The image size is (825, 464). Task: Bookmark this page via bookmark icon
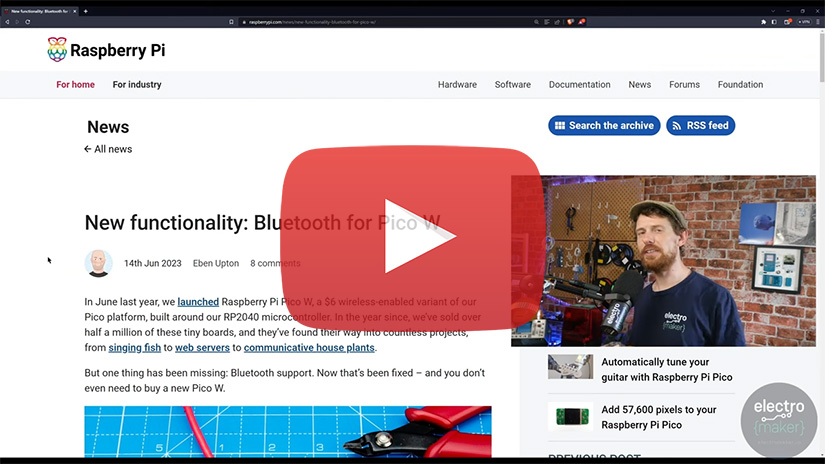click(231, 22)
